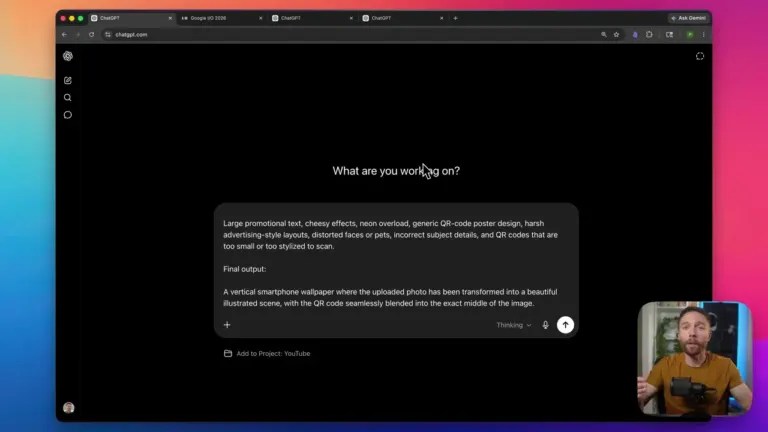Image resolution: width=768 pixels, height=432 pixels.
Task: Open the ChatGPT logo home icon
Action: pyautogui.click(x=68, y=56)
